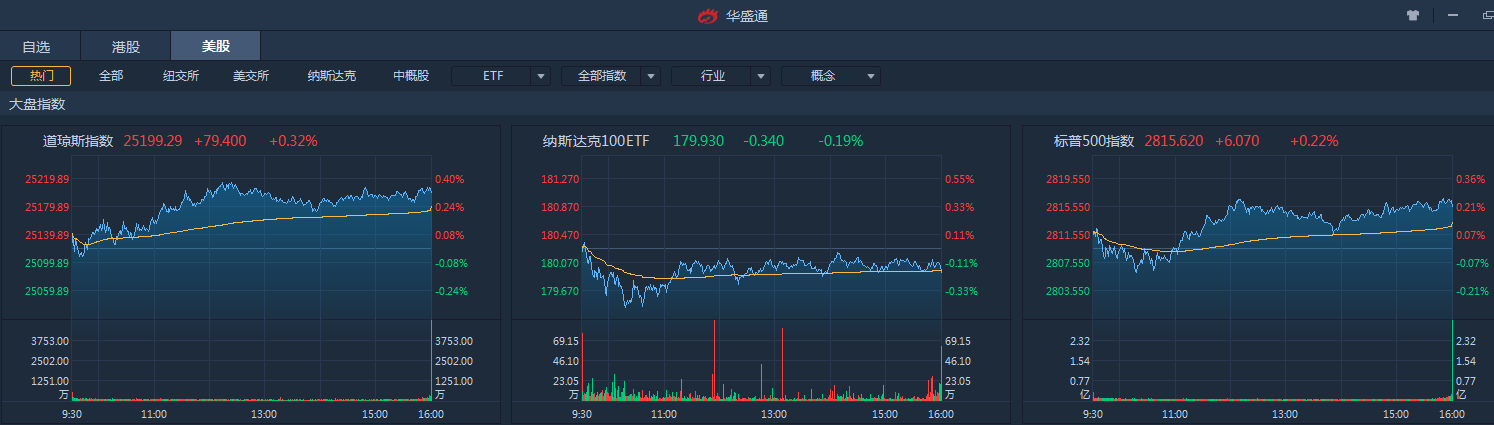Image resolution: width=1494 pixels, height=425 pixels.
Task: Open the 港股 market tab
Action: pyautogui.click(x=126, y=47)
